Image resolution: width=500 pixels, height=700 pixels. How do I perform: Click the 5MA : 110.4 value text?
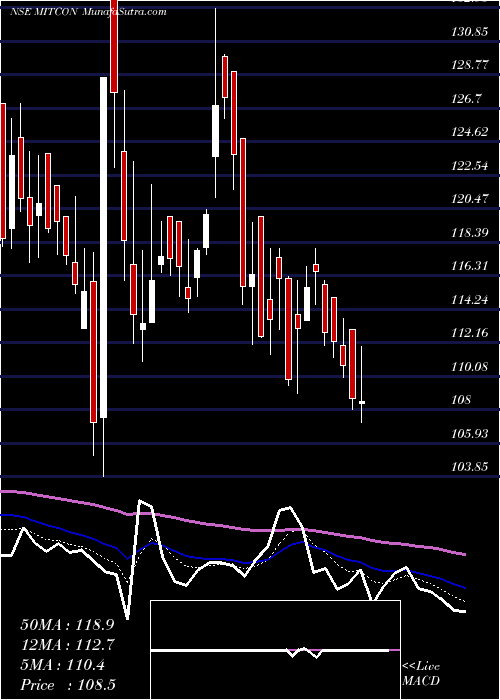[x=62, y=665]
